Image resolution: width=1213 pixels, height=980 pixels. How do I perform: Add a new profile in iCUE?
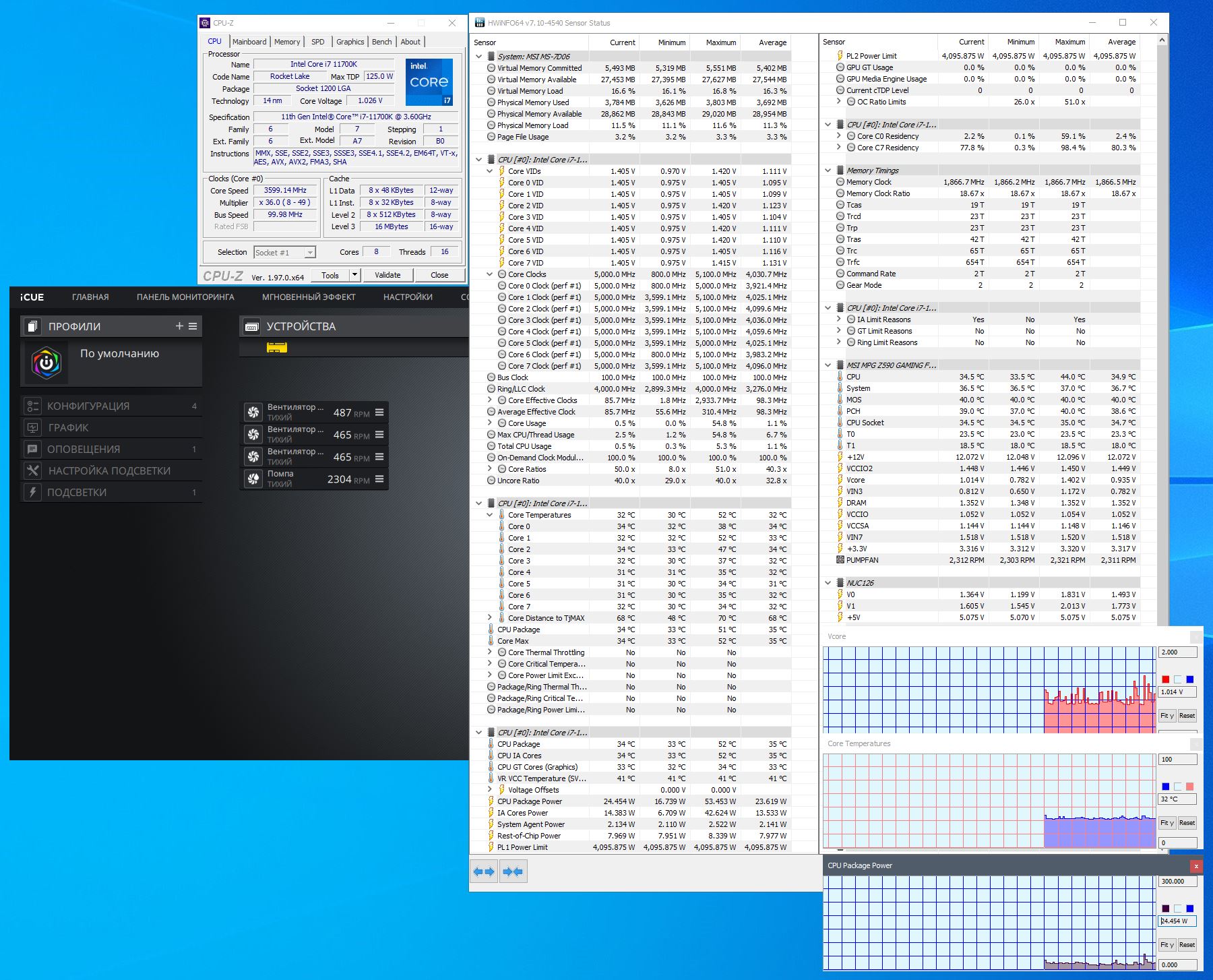click(x=179, y=326)
